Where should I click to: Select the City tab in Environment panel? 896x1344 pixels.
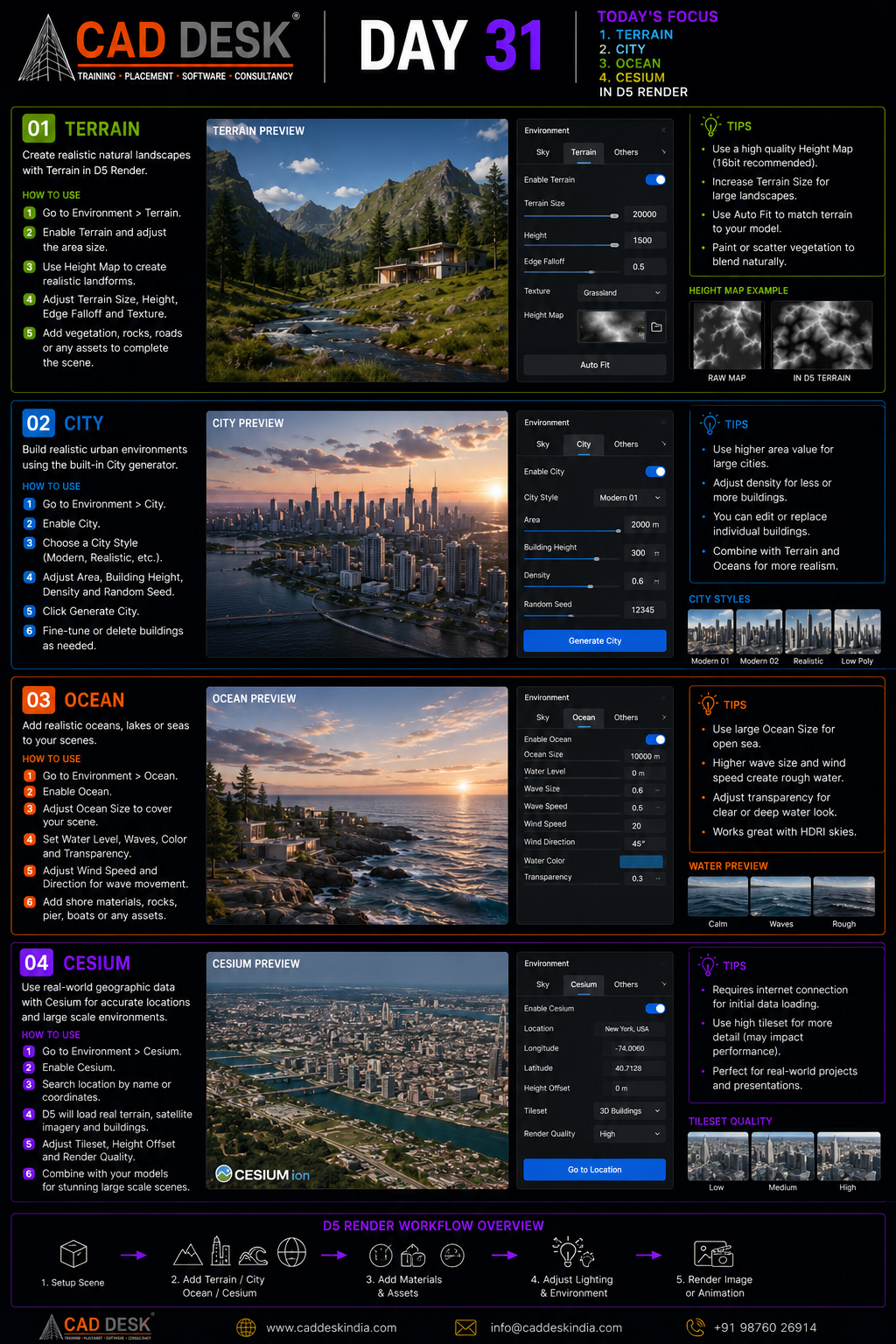[x=584, y=444]
